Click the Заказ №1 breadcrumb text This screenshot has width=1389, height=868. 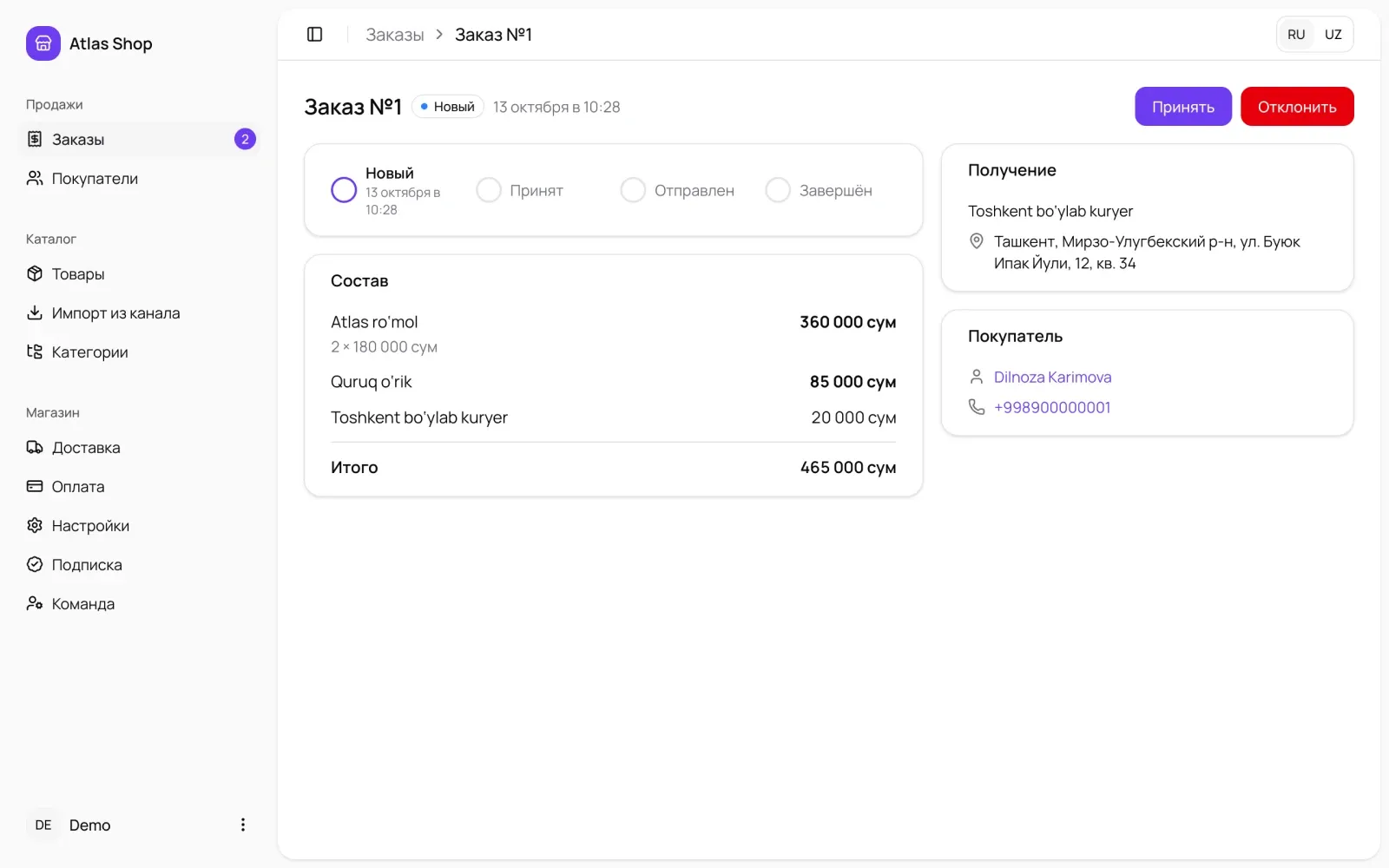(x=493, y=35)
